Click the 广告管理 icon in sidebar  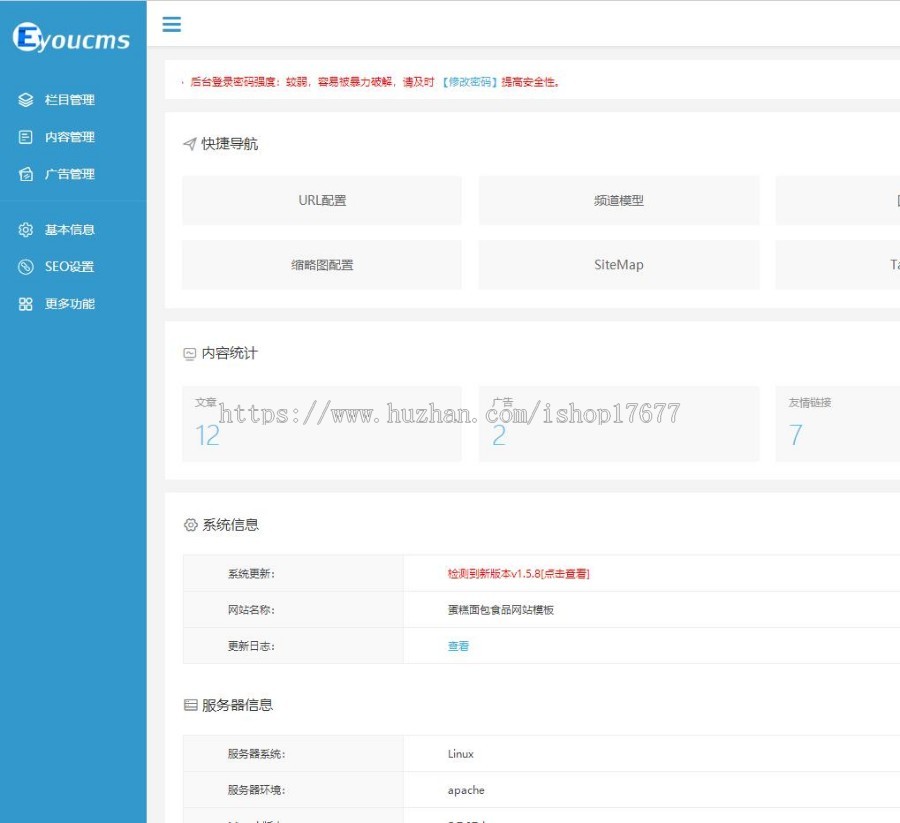25,174
